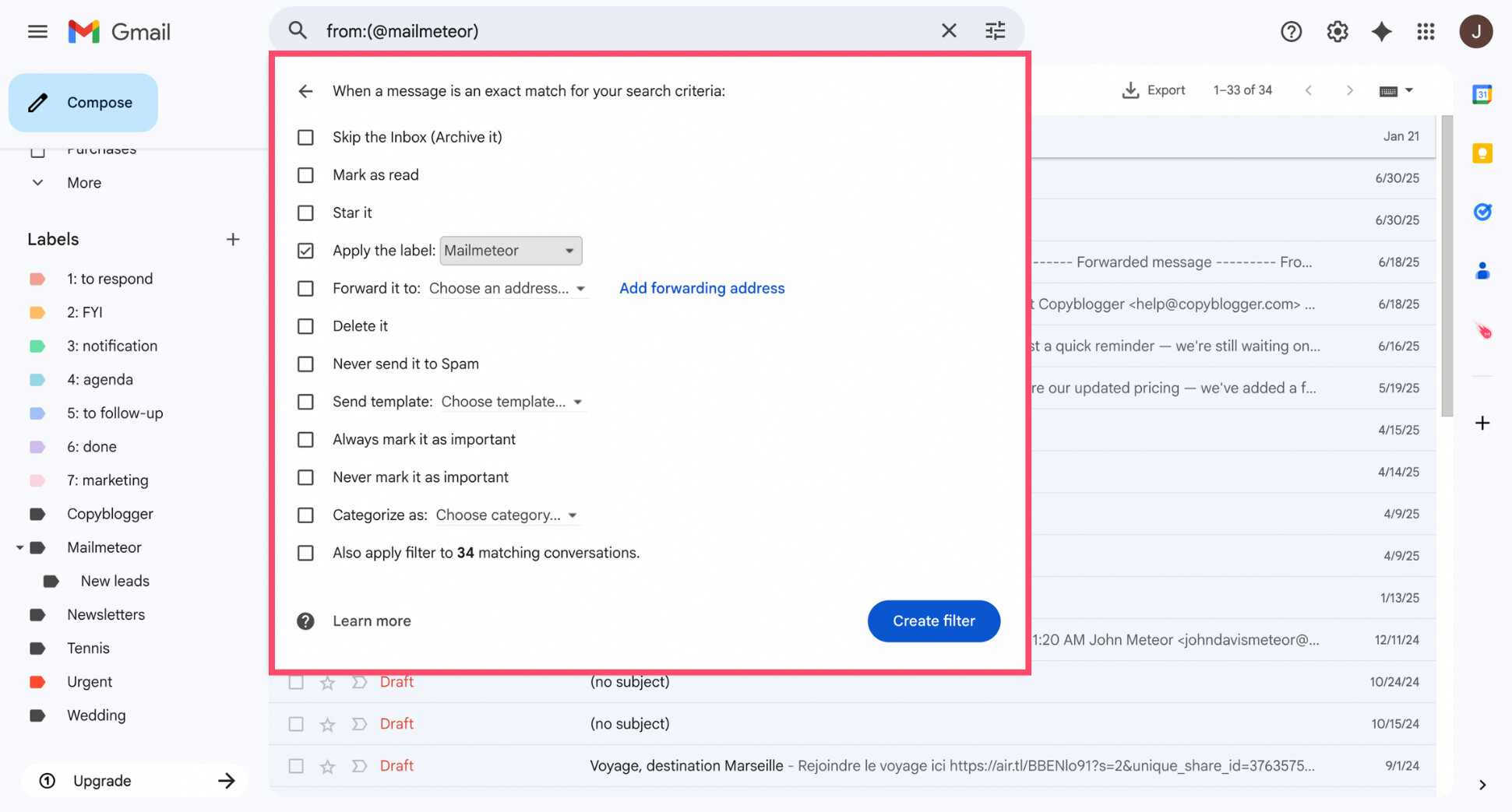Screen dimensions: 1512x812
Task: Open the main hamburger menu
Action: 37,31
